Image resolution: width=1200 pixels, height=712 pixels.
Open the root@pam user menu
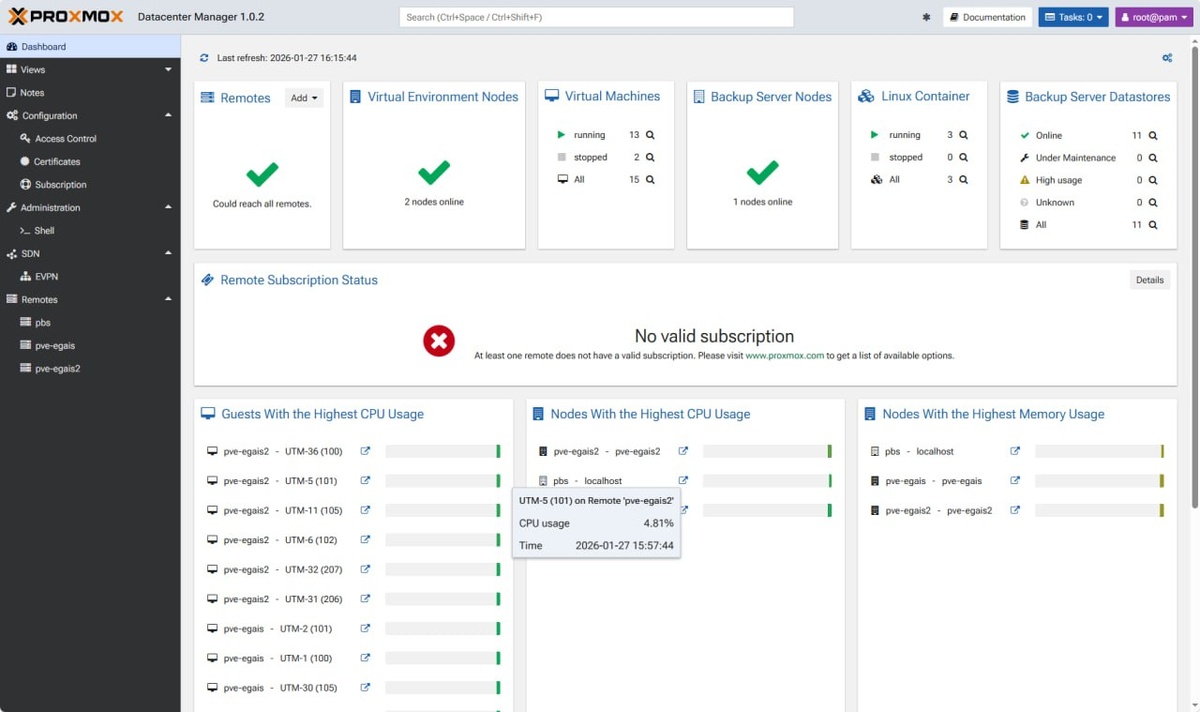pos(1154,17)
